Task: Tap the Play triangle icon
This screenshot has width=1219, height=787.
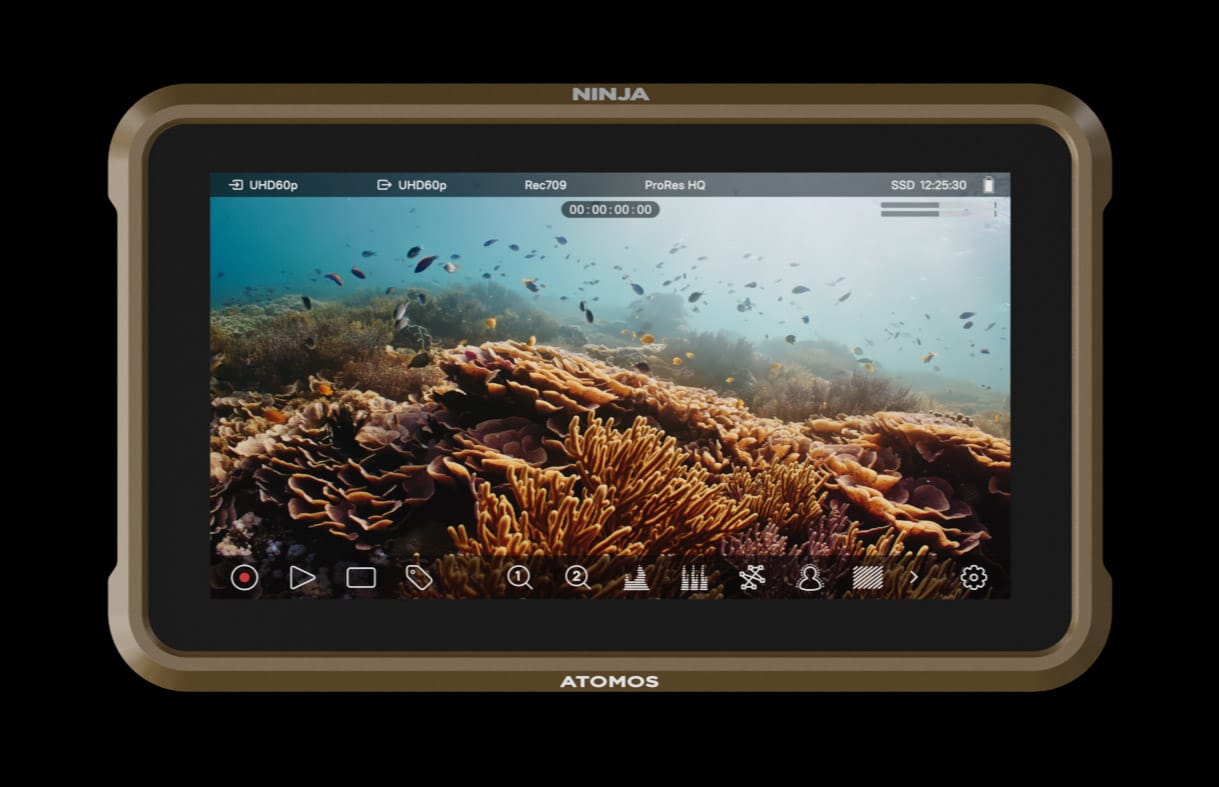Action: point(302,578)
